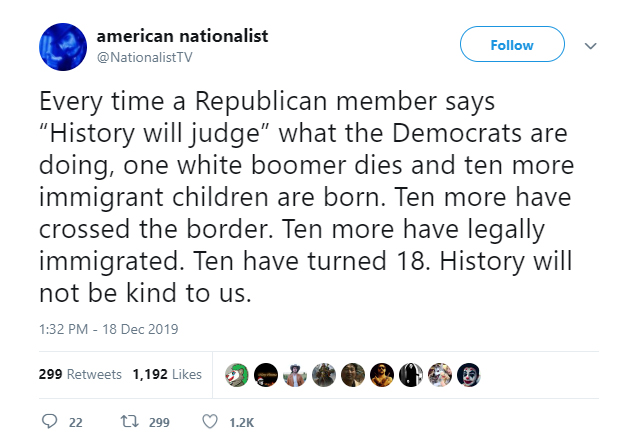Click the sixth liker avatar in row
Viewport: 637px width, 444px height.
click(x=382, y=374)
